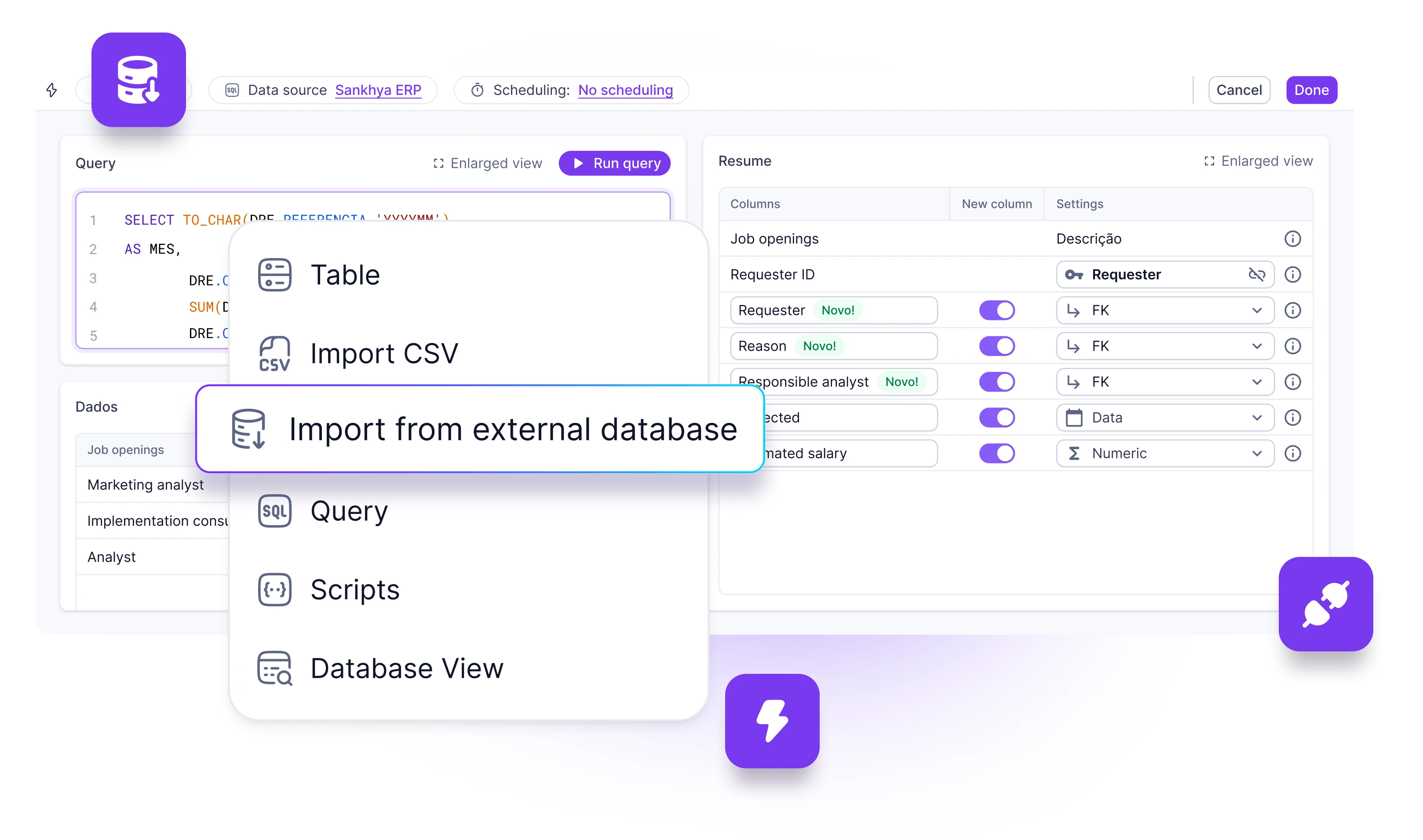Open the Data type dropdown
This screenshot has width=1423, height=840.
pos(1165,418)
